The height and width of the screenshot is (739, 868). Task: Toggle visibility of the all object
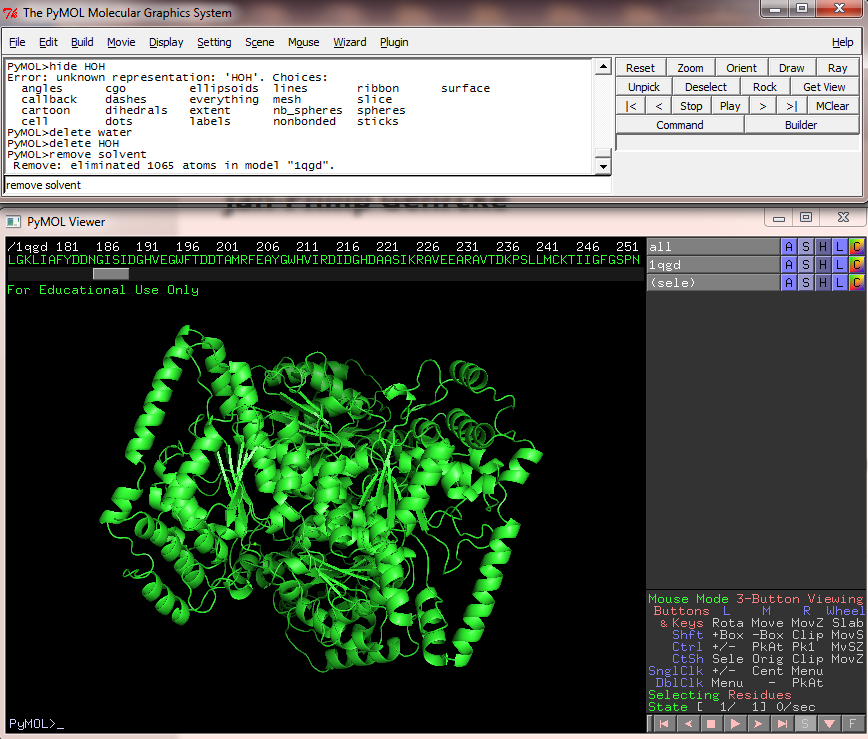pyautogui.click(x=714, y=247)
